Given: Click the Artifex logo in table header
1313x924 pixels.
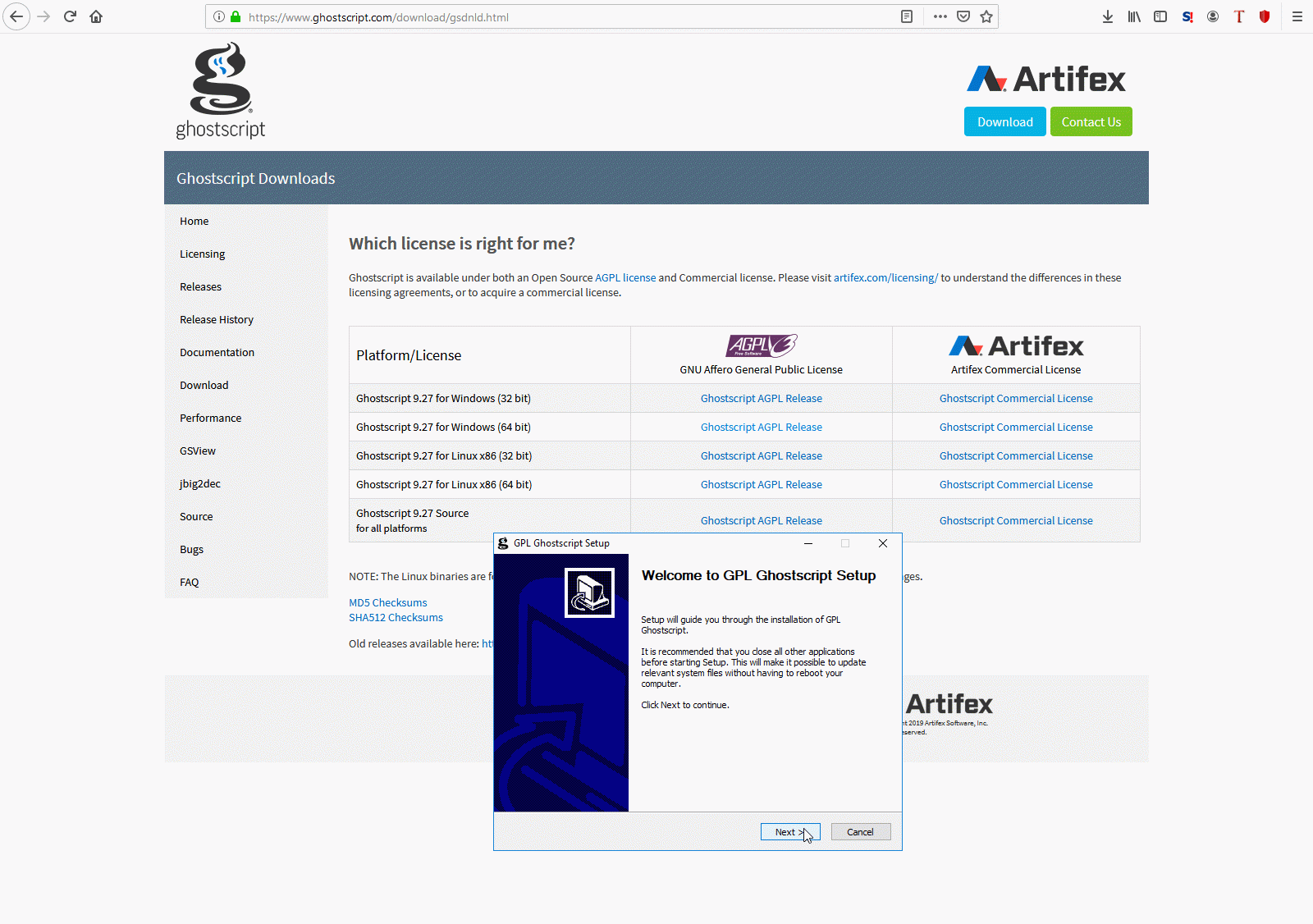Looking at the screenshot, I should pos(1016,346).
